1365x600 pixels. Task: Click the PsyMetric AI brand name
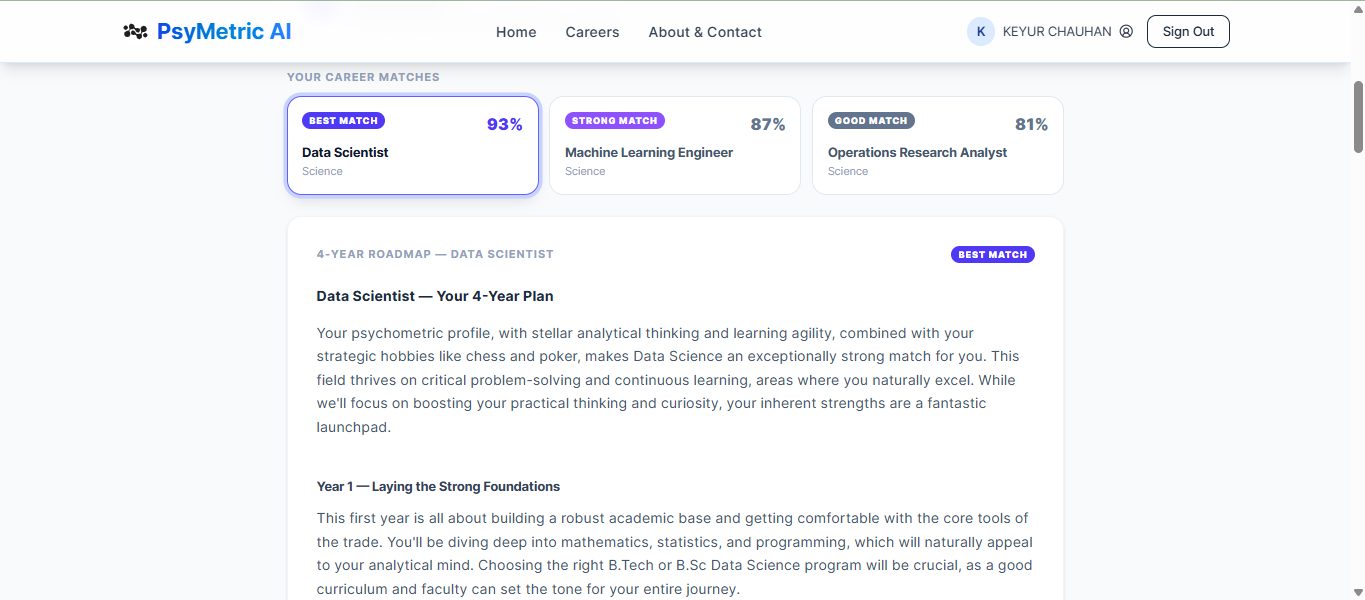pyautogui.click(x=224, y=32)
